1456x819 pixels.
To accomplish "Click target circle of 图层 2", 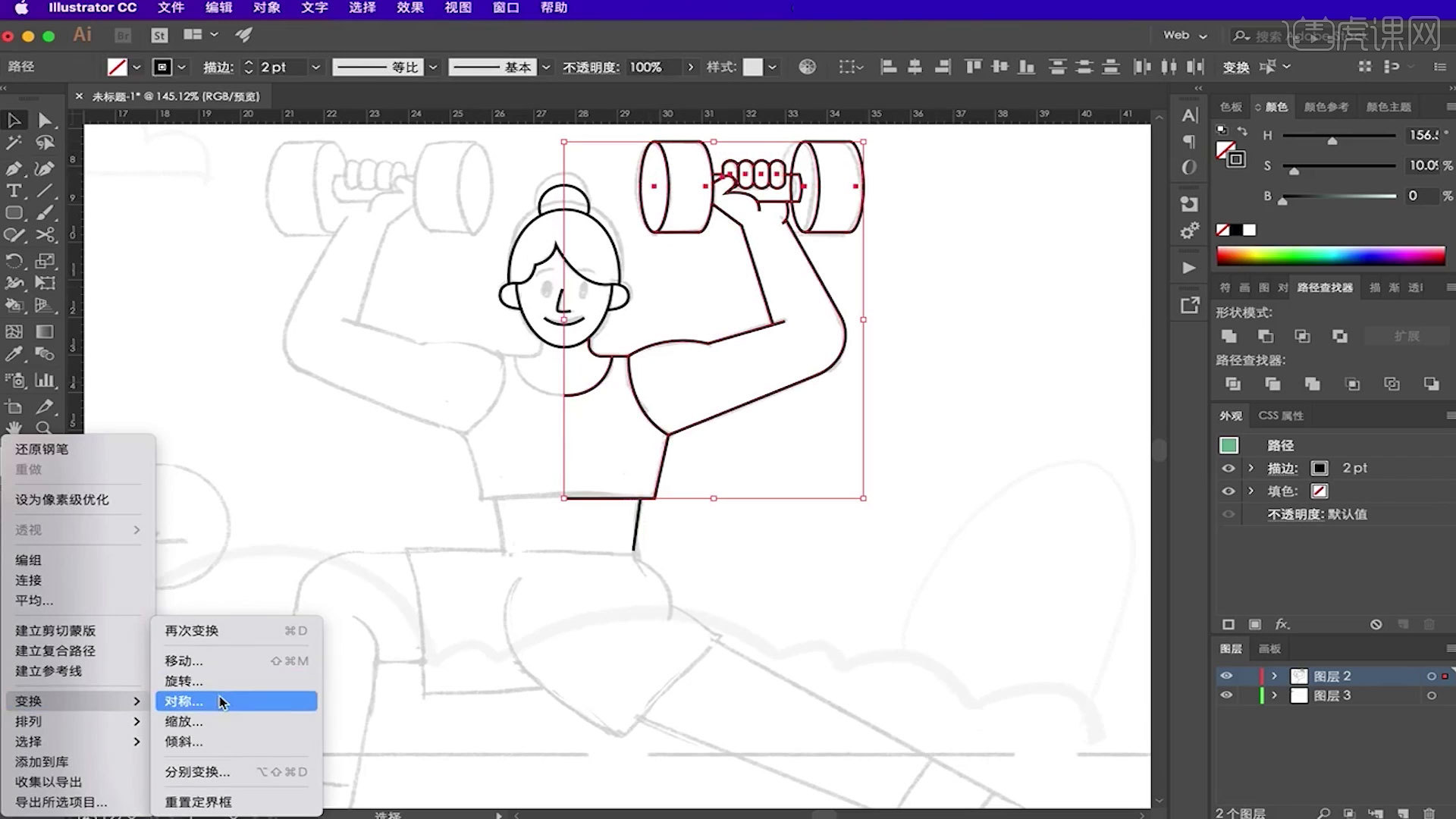I will (x=1432, y=676).
